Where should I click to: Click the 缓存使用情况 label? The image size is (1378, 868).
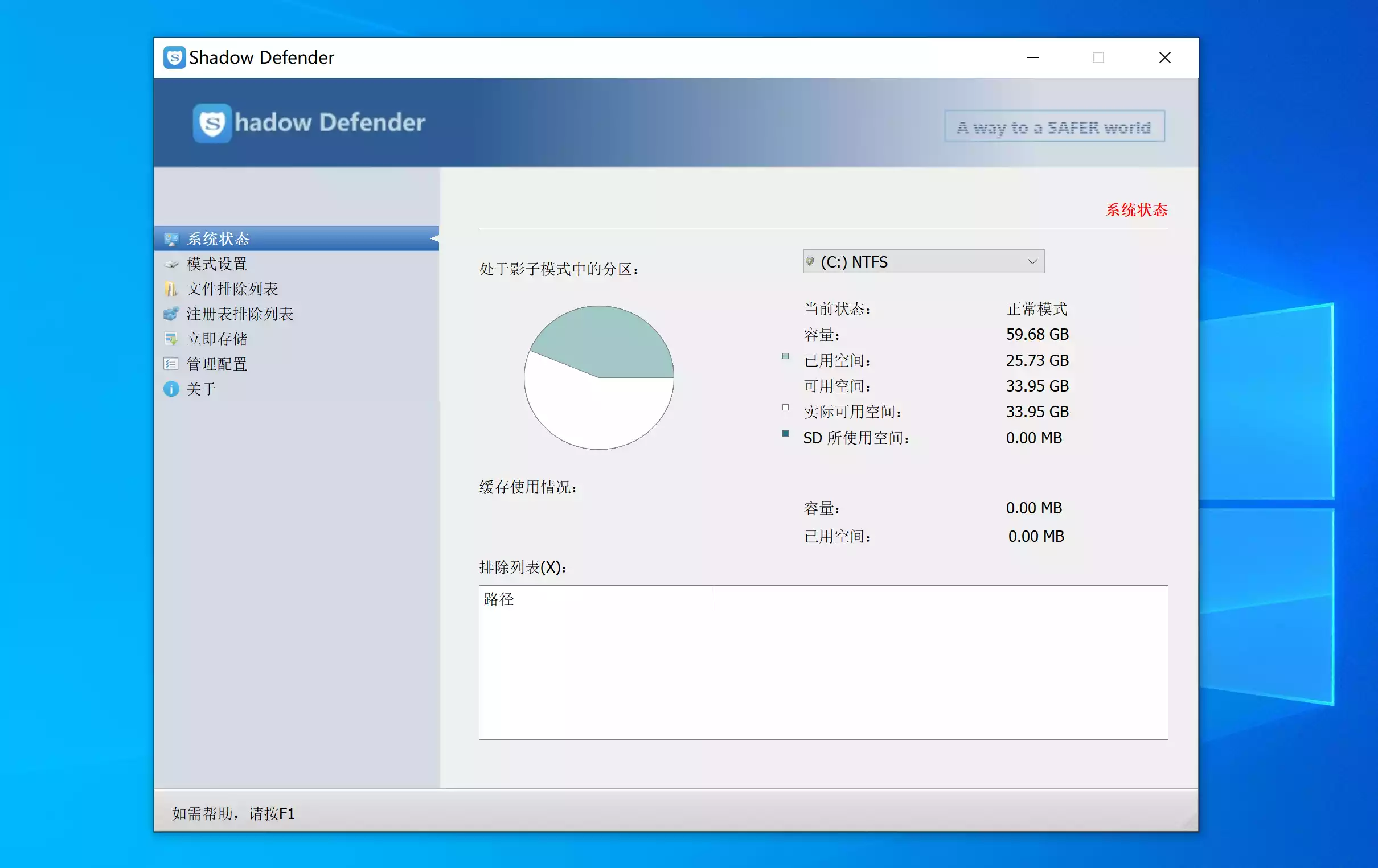528,487
